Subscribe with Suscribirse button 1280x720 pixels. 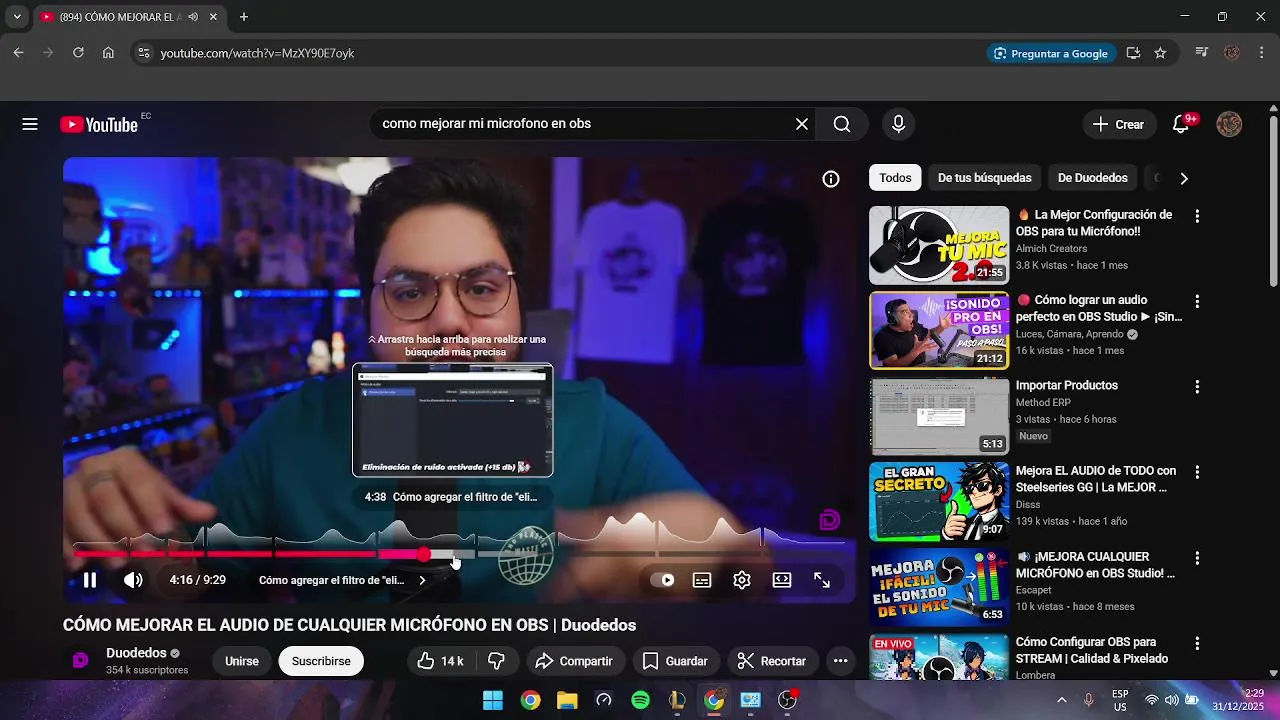click(x=321, y=661)
